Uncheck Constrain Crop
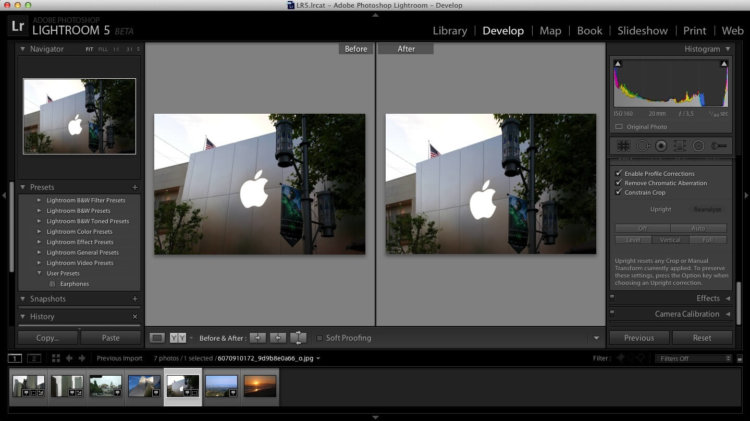 (618, 192)
